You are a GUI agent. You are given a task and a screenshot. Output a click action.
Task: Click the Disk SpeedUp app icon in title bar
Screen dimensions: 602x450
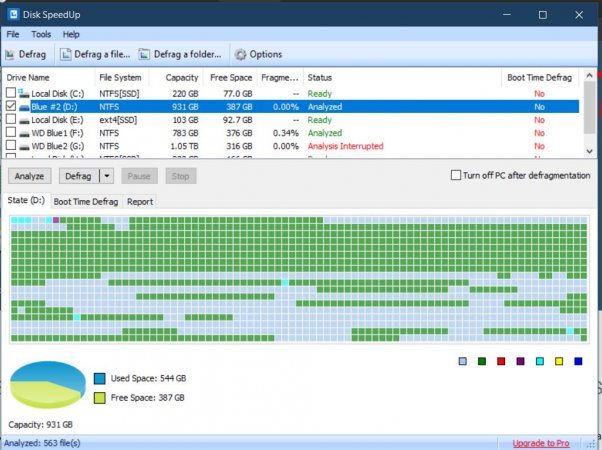tap(13, 15)
